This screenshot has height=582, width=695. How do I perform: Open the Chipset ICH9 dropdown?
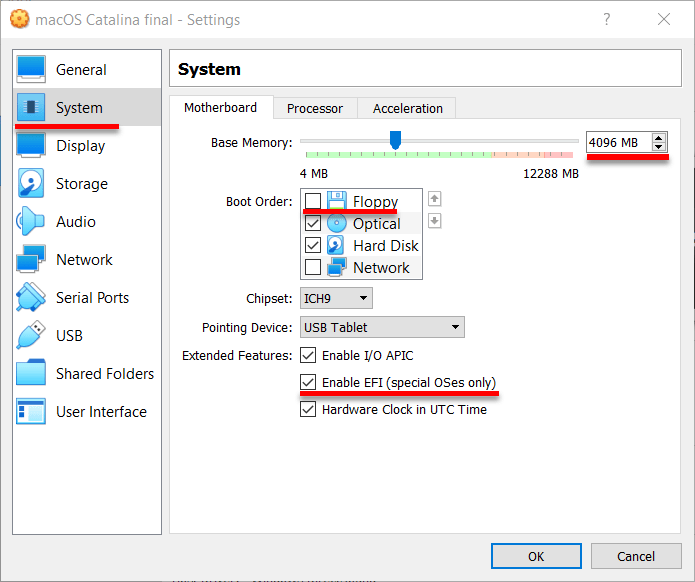(x=336, y=298)
